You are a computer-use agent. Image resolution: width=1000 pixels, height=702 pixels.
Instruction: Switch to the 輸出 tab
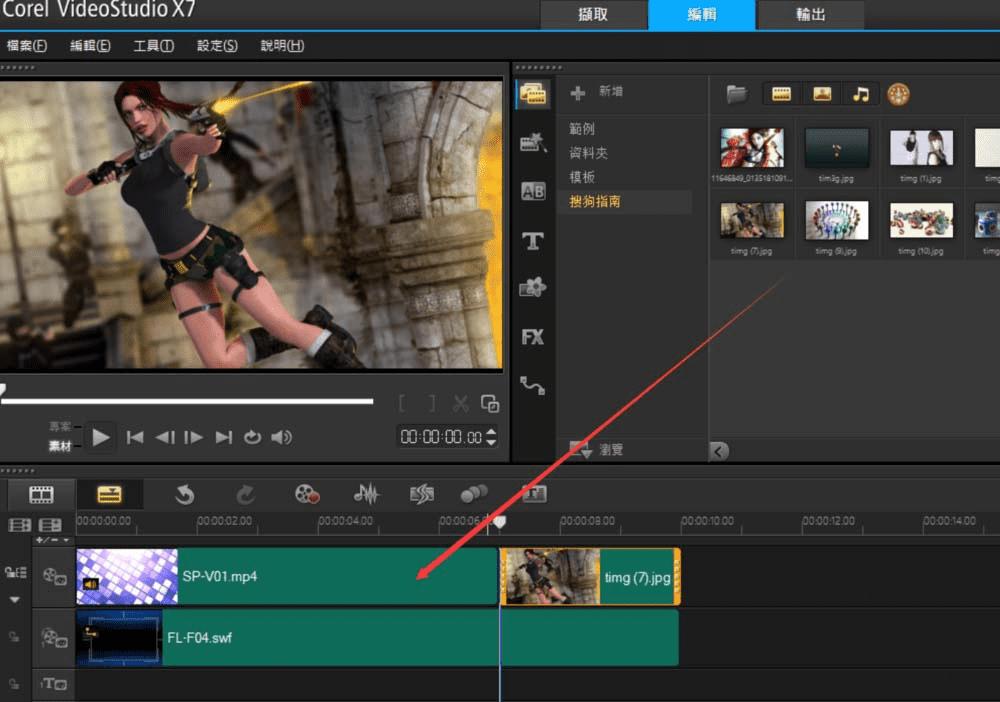click(810, 15)
